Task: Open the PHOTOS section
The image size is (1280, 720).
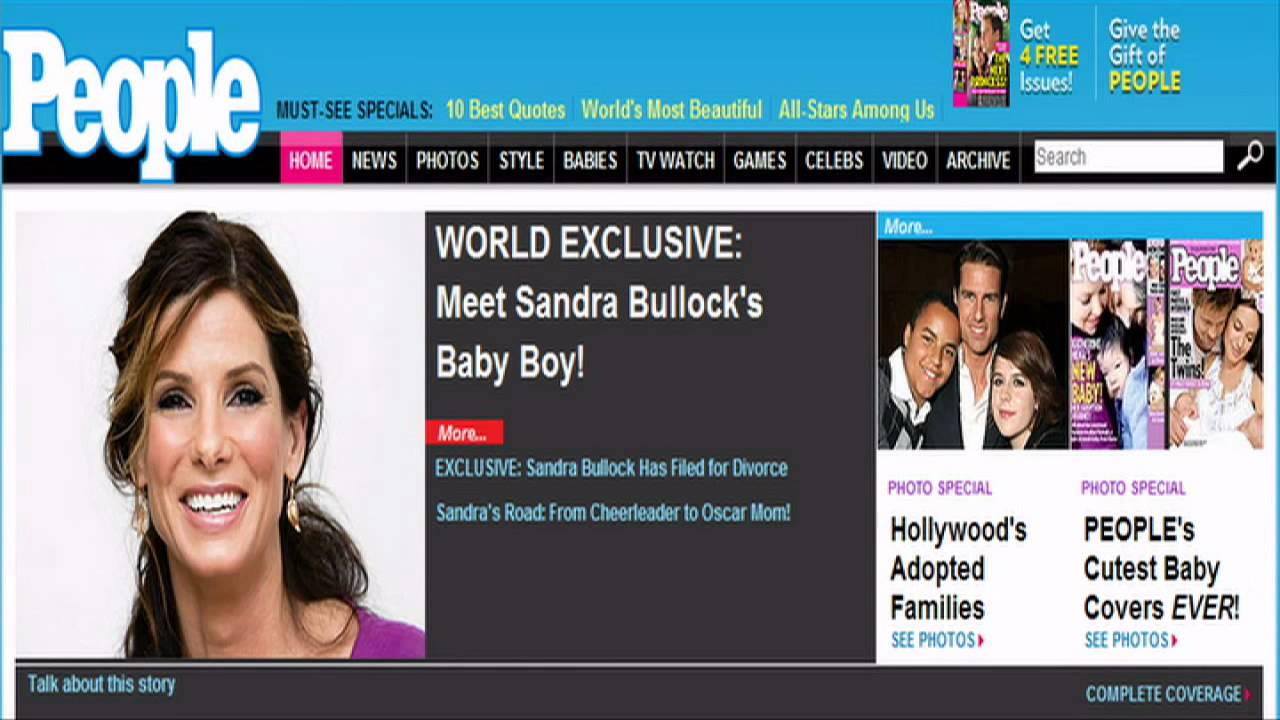Action: [x=447, y=160]
